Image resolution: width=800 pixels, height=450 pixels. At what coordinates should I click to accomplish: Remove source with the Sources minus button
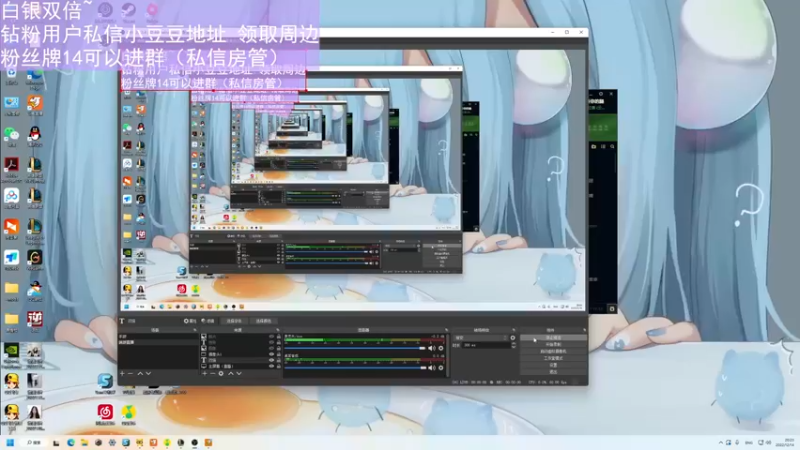tap(213, 373)
